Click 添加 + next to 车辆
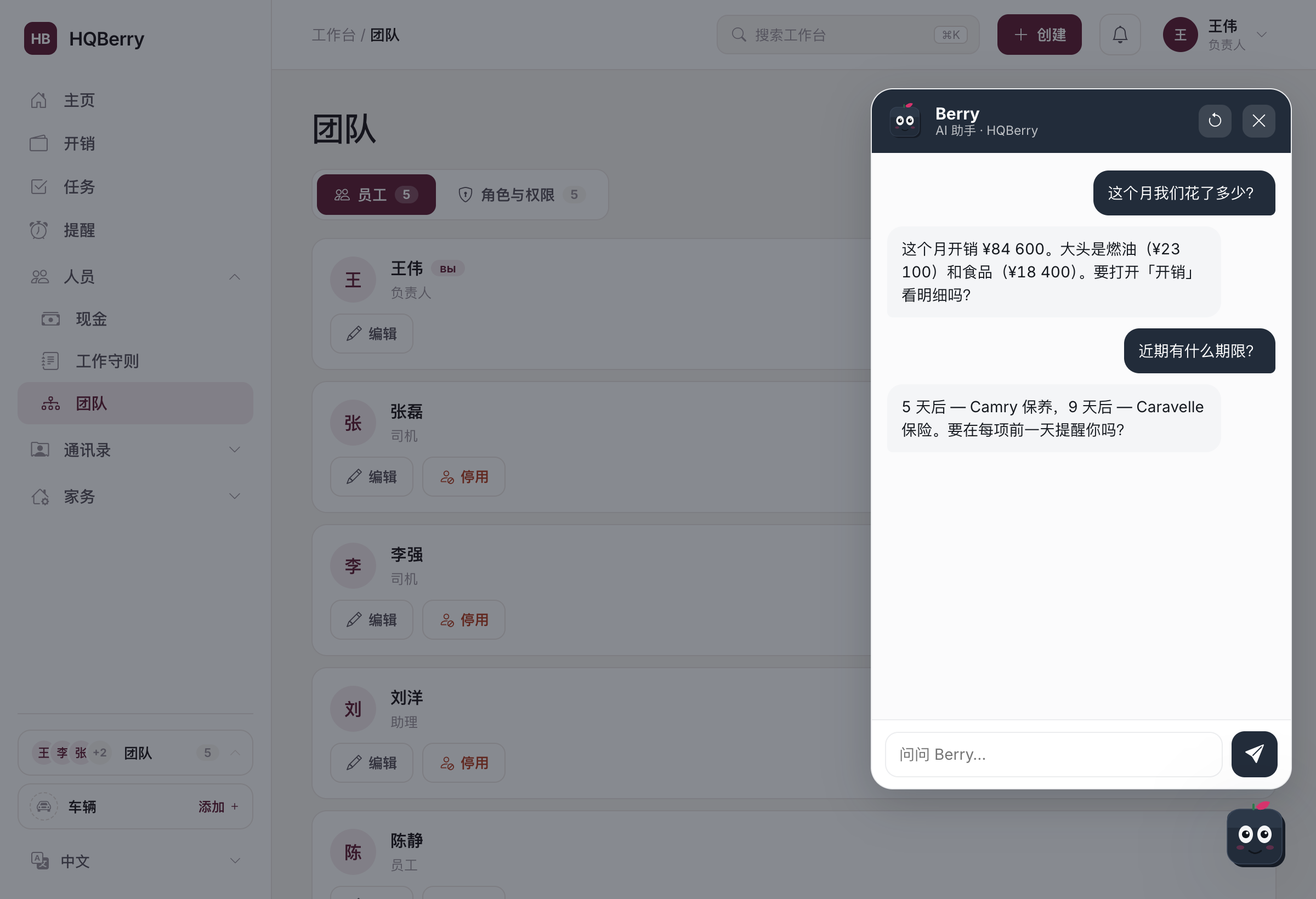 click(219, 806)
